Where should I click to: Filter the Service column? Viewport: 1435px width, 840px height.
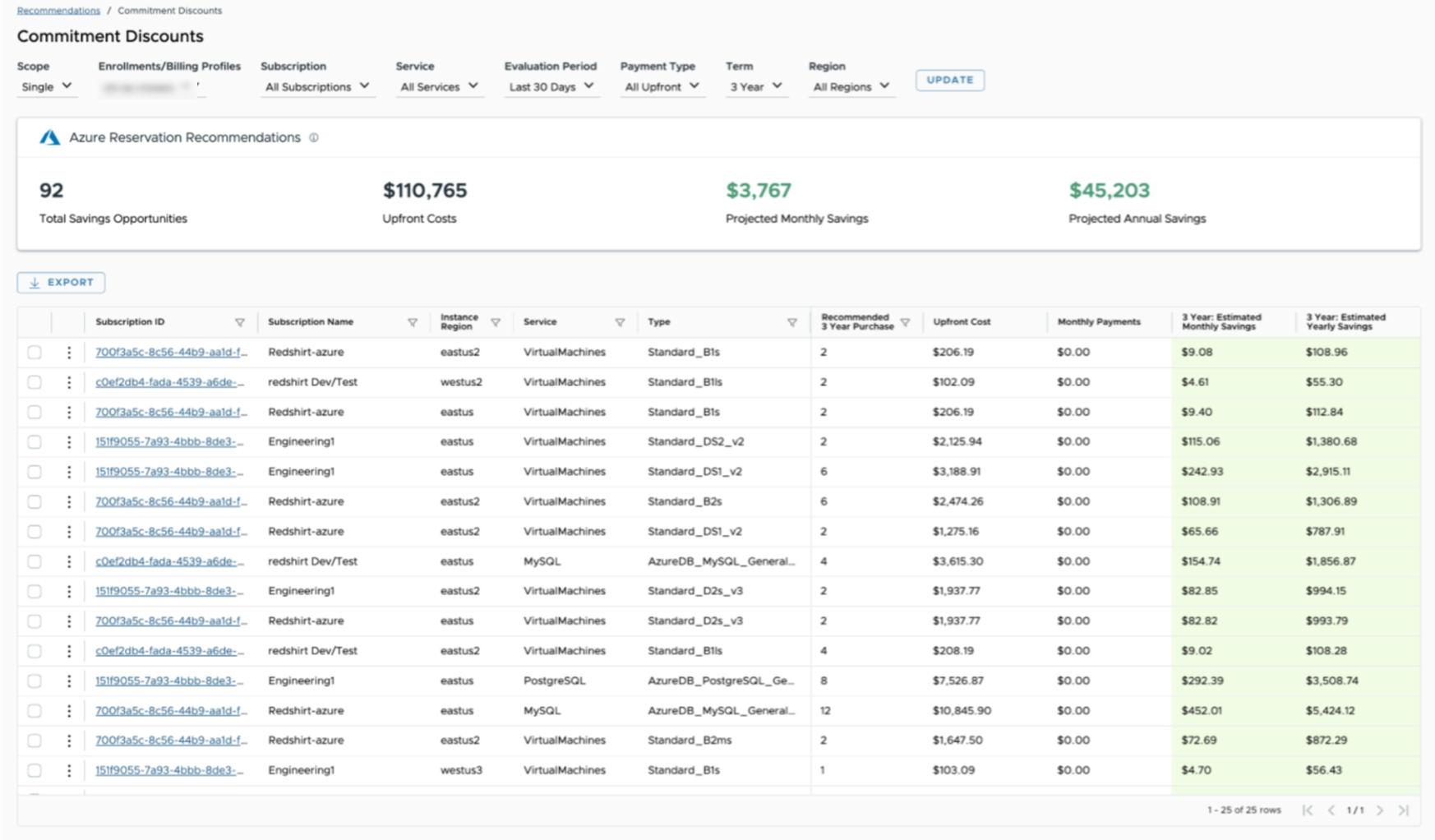click(x=620, y=322)
